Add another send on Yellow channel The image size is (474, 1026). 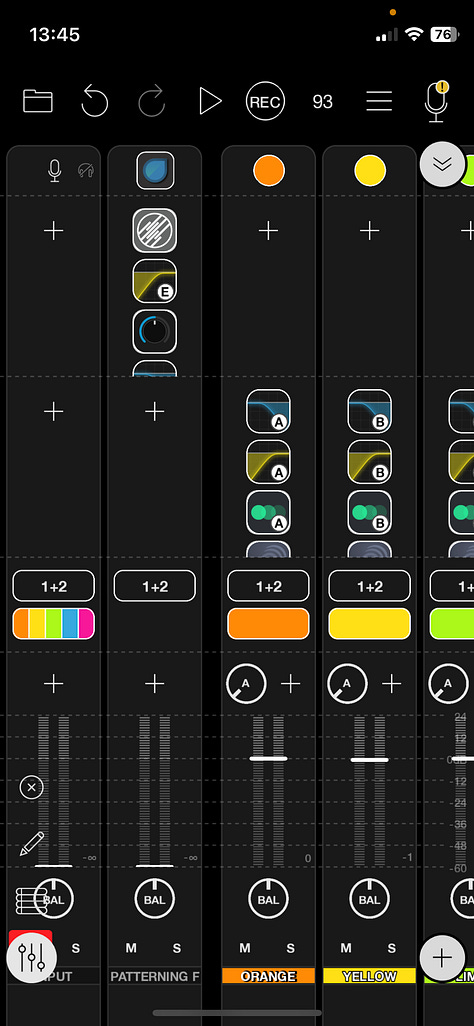[x=392, y=684]
